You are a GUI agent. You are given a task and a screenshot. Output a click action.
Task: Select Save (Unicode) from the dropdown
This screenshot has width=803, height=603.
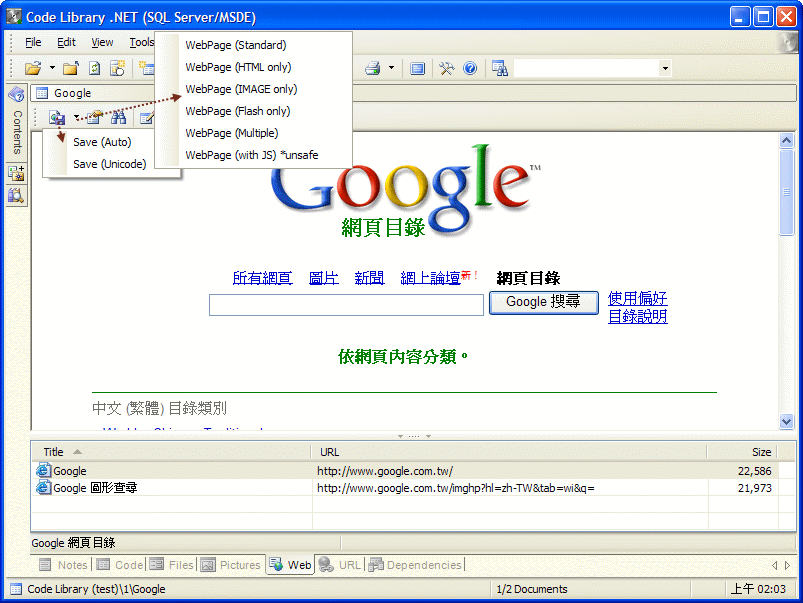click(109, 164)
